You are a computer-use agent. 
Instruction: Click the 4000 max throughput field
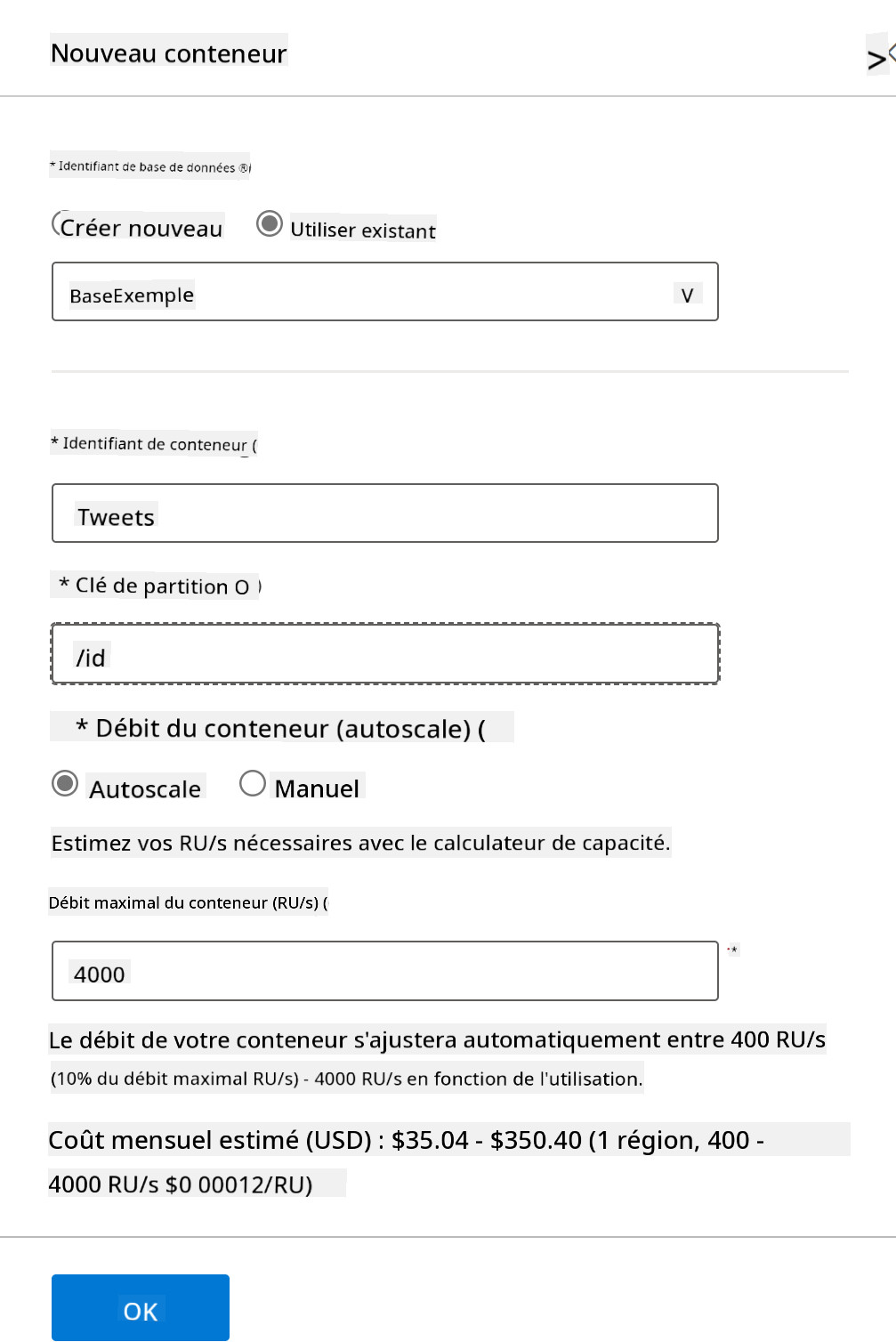click(385, 971)
